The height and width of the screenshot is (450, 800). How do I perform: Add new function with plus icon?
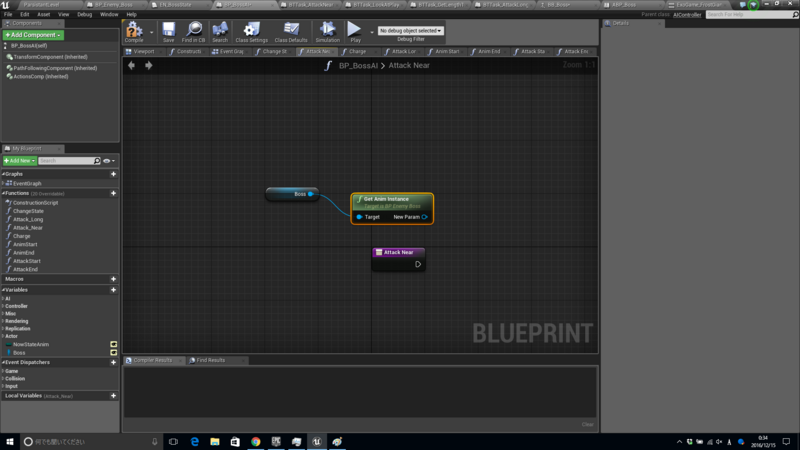tap(113, 193)
